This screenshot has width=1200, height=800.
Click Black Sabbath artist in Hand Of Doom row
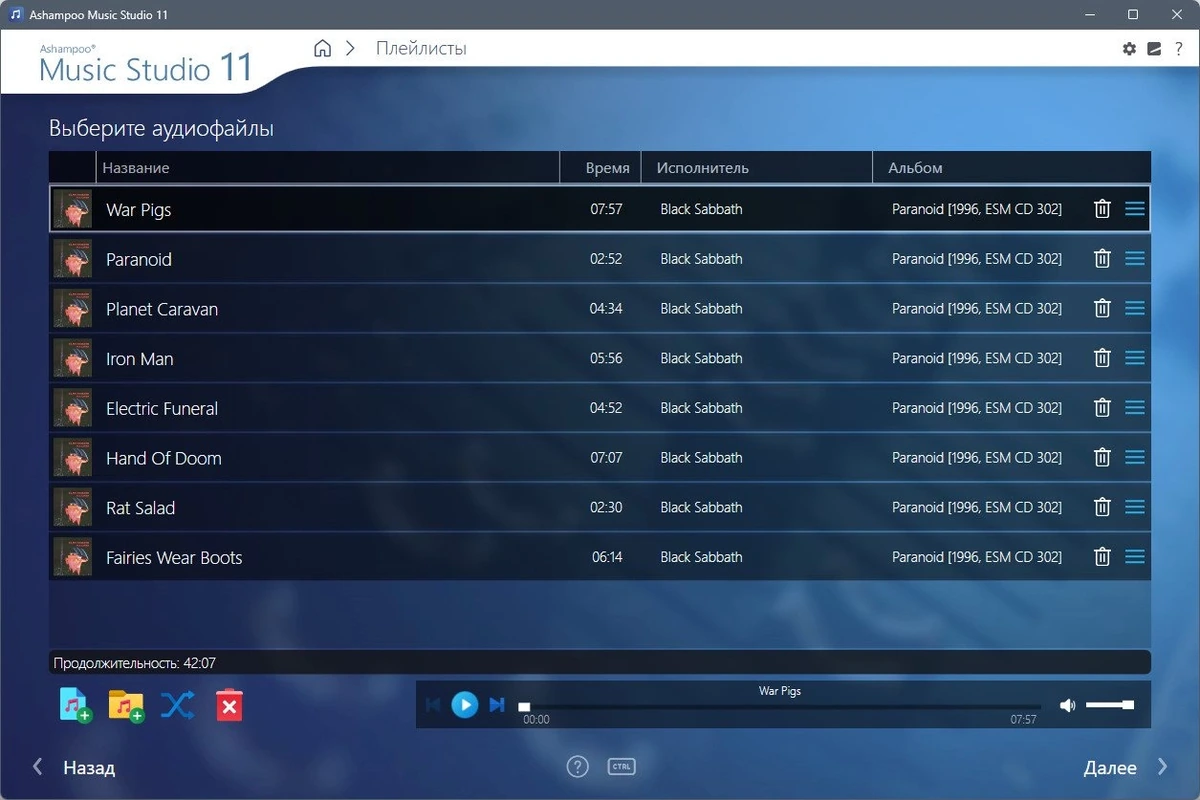701,457
